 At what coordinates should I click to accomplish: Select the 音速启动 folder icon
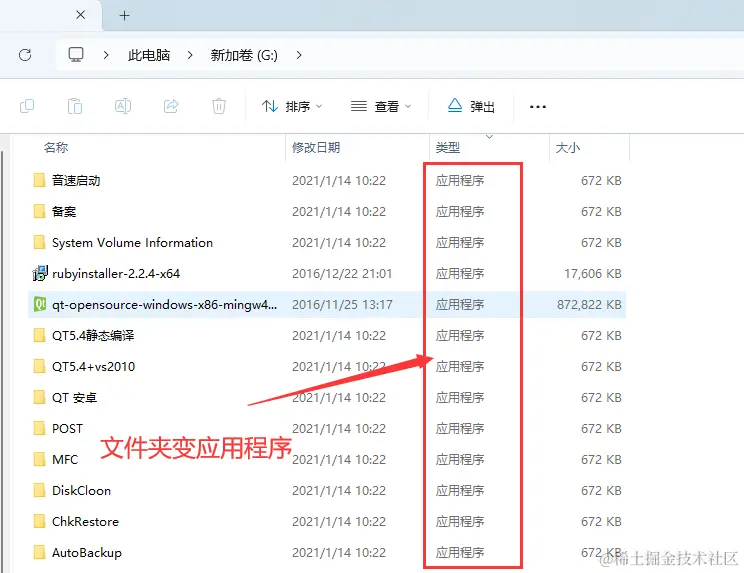click(x=39, y=180)
